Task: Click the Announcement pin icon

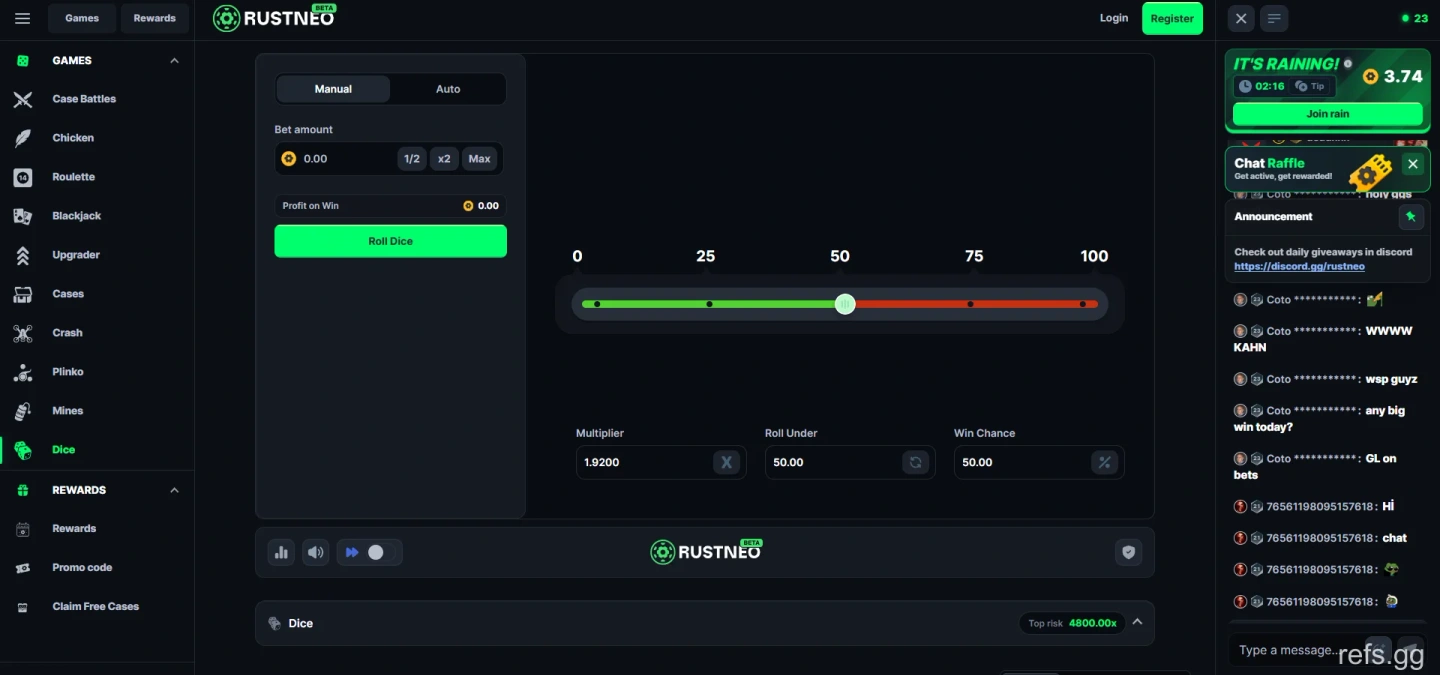Action: (1411, 216)
